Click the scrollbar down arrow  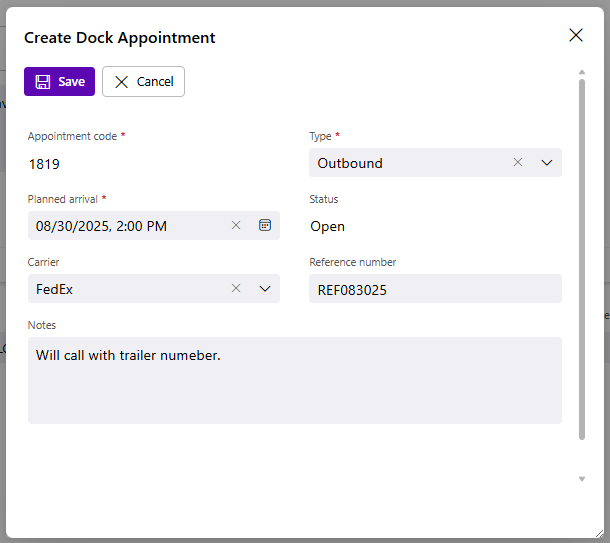(582, 479)
